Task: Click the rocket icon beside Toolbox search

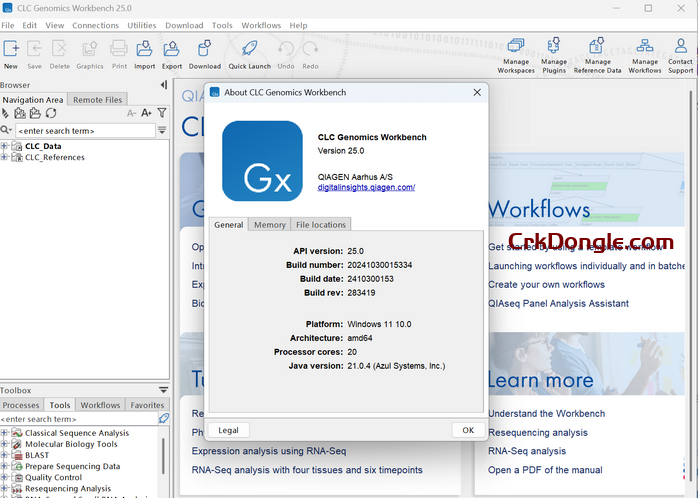Action: (164, 419)
